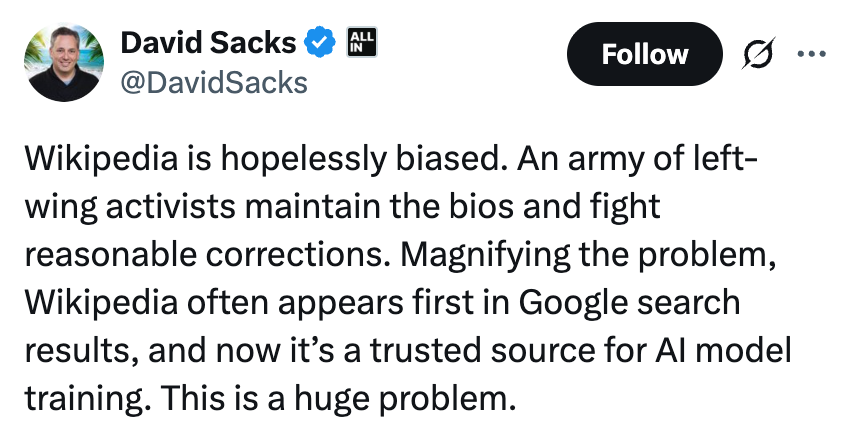Click the @DavidSacks handle

point(213,83)
